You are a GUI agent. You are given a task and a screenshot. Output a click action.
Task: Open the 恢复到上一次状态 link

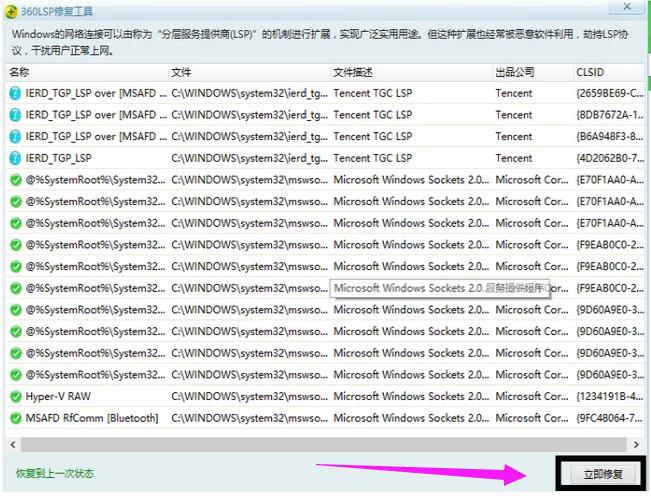pyautogui.click(x=55, y=474)
